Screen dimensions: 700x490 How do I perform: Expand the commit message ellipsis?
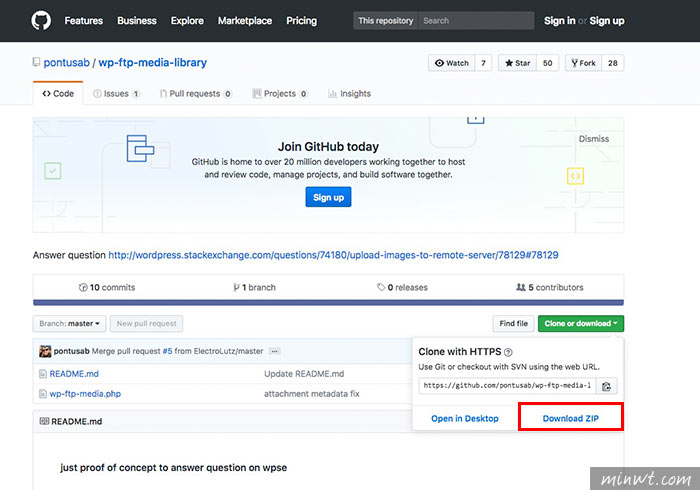click(275, 351)
